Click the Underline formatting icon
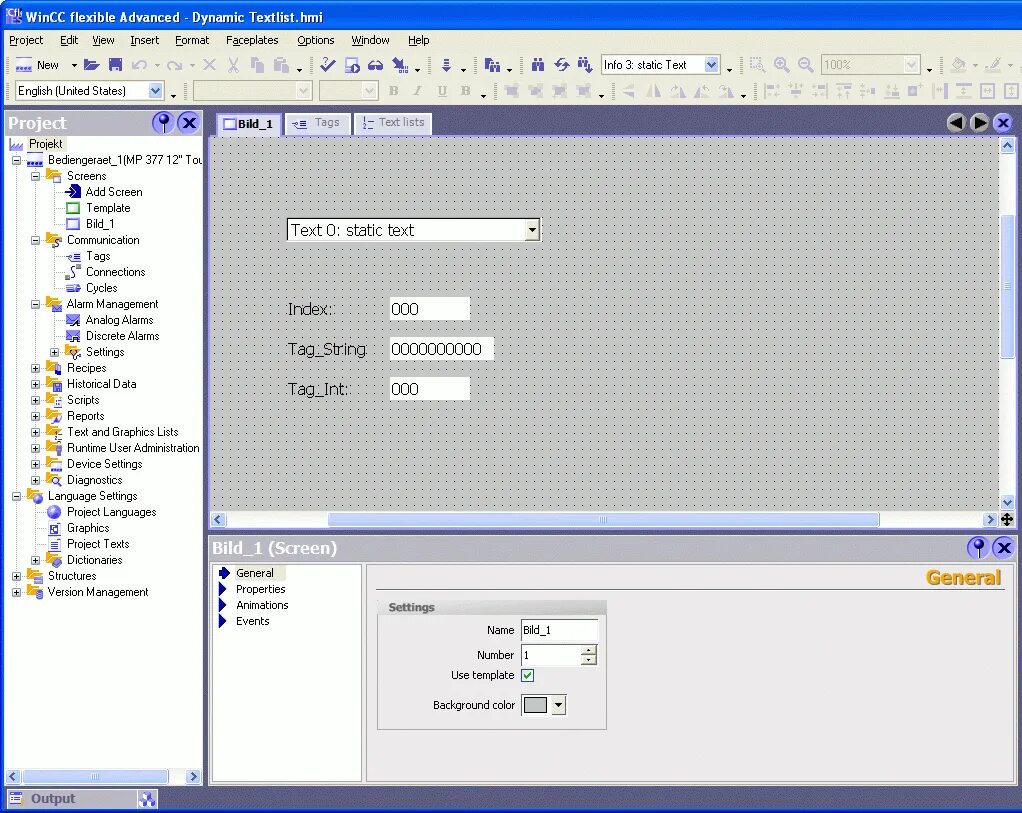Viewport: 1022px width, 813px height. coord(442,91)
